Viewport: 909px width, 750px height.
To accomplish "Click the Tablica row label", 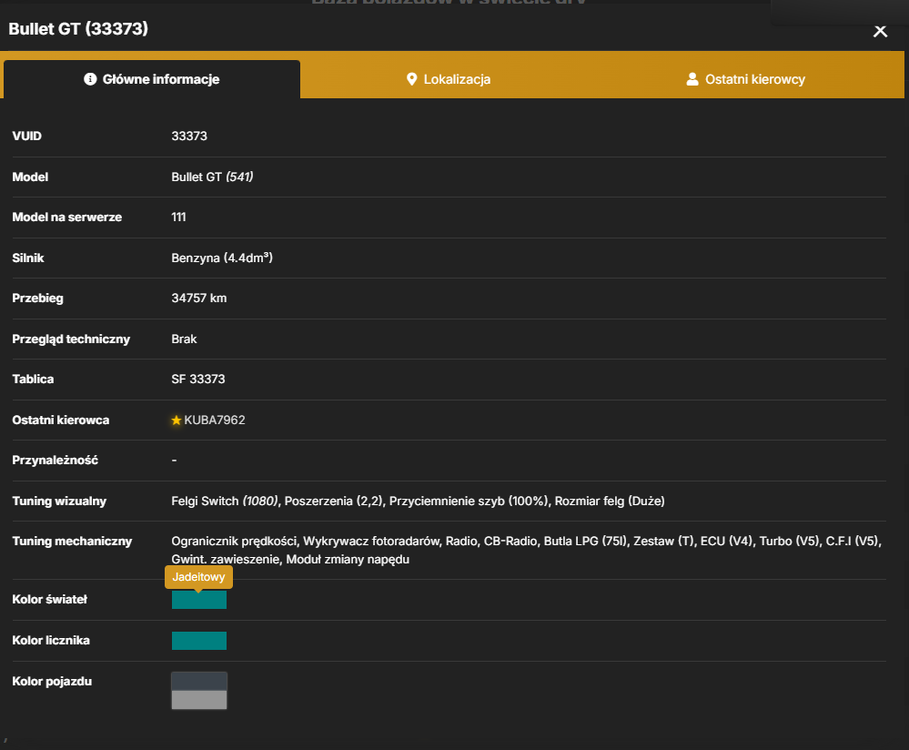I will click(x=33, y=379).
